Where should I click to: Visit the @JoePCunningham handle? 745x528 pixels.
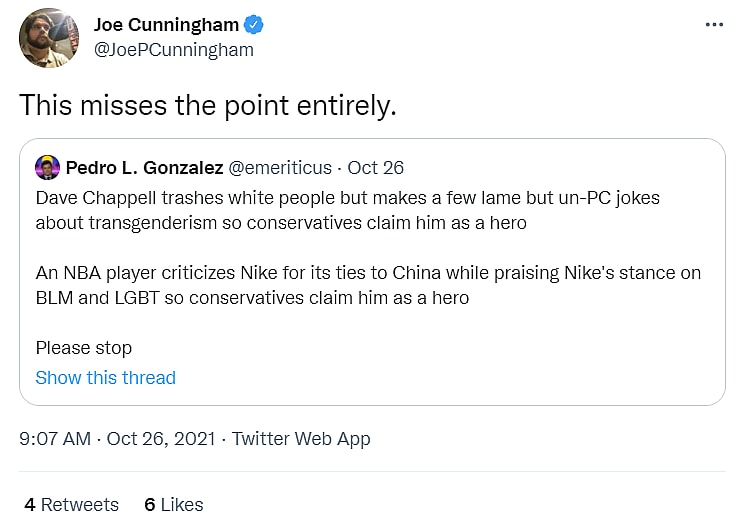click(174, 49)
